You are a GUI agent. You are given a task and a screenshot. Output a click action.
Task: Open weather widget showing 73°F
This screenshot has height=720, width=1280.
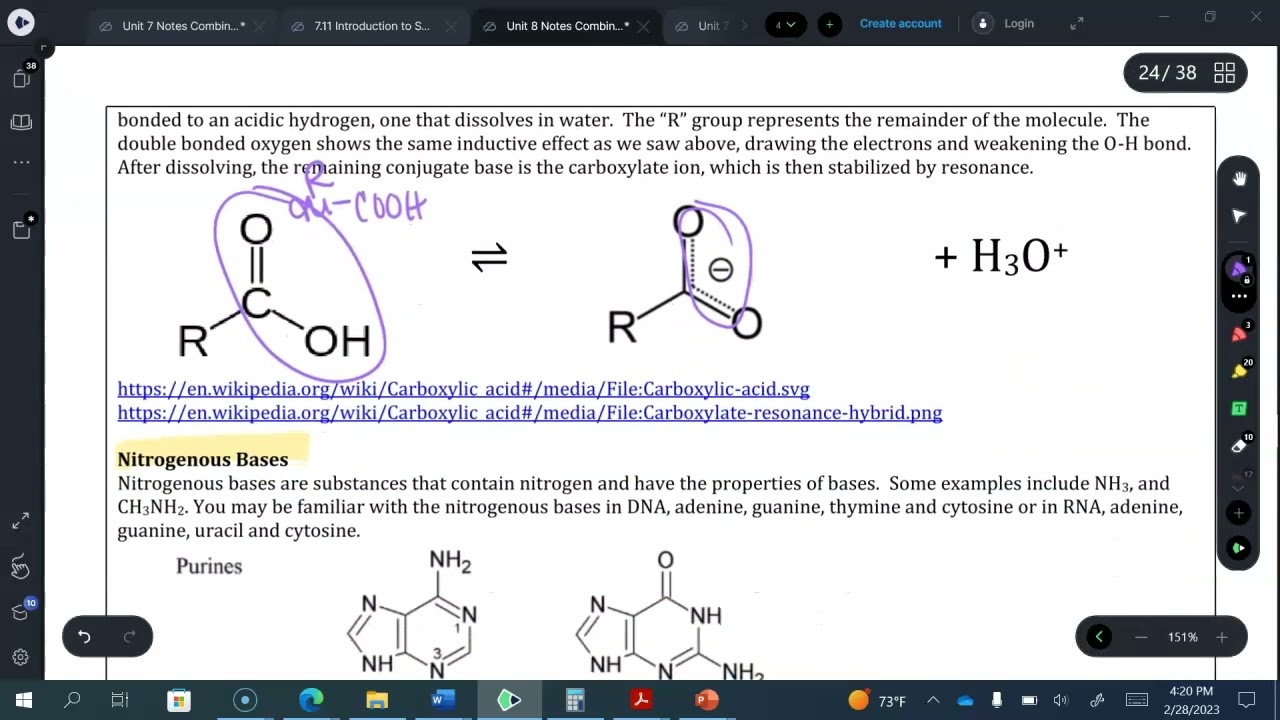coord(877,701)
